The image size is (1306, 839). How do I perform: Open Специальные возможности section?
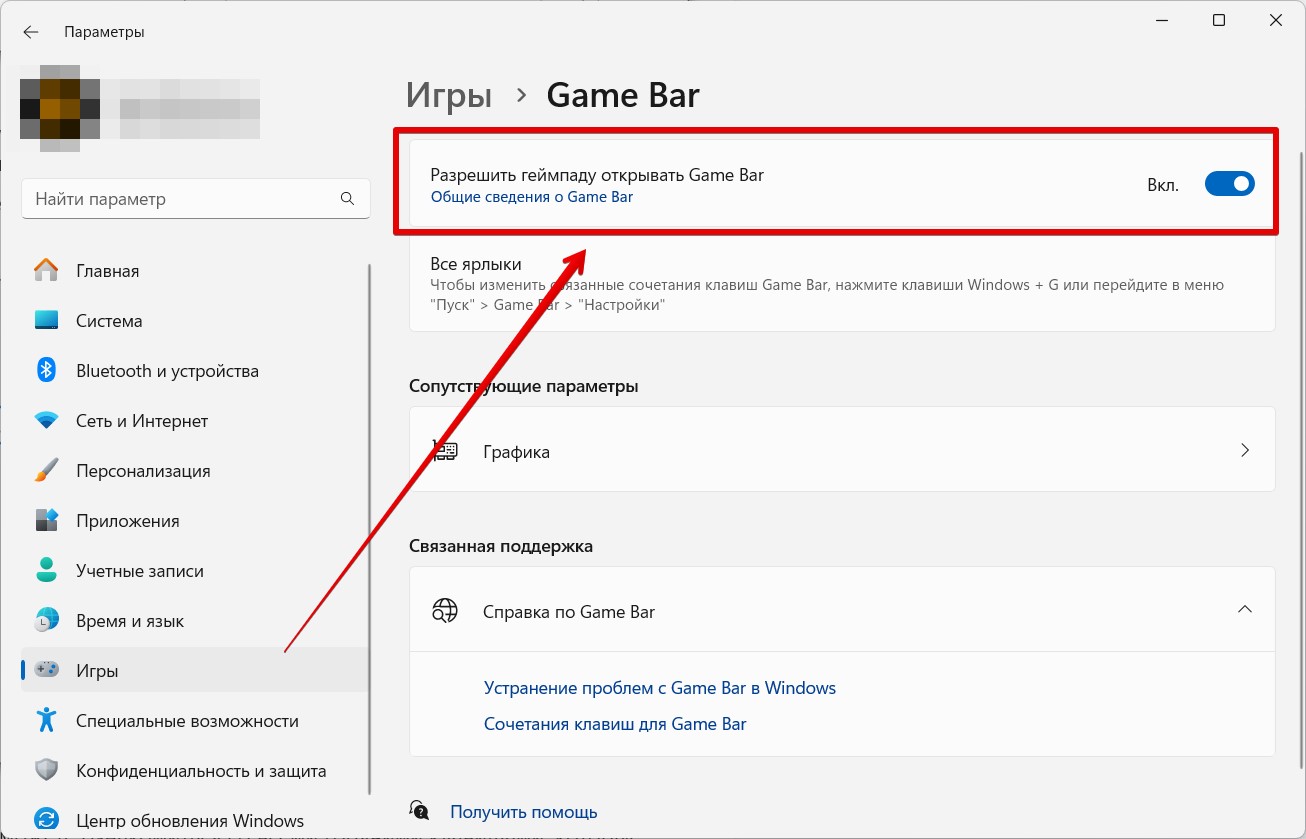[195, 721]
